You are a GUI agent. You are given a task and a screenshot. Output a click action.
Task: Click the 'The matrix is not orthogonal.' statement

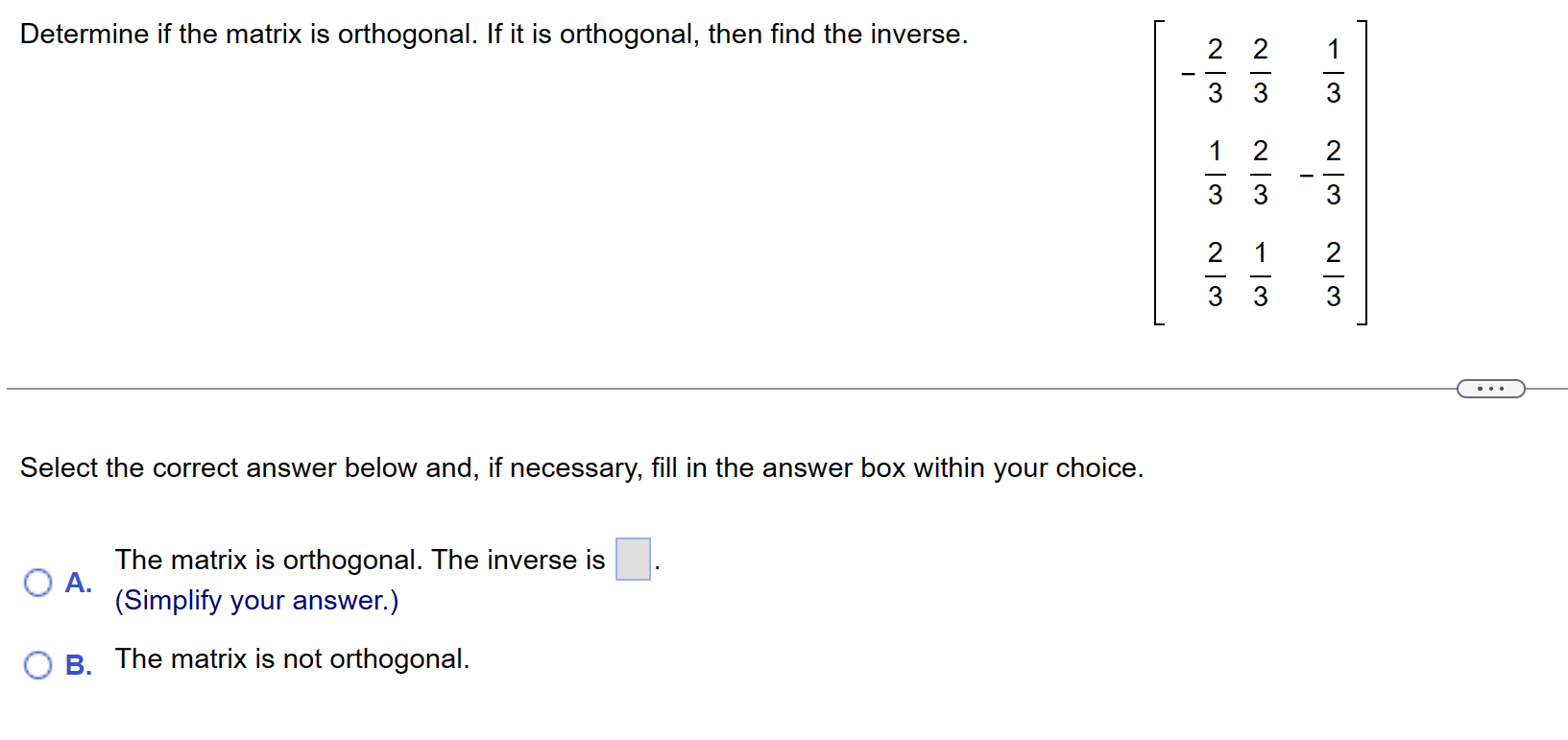pyautogui.click(x=292, y=659)
